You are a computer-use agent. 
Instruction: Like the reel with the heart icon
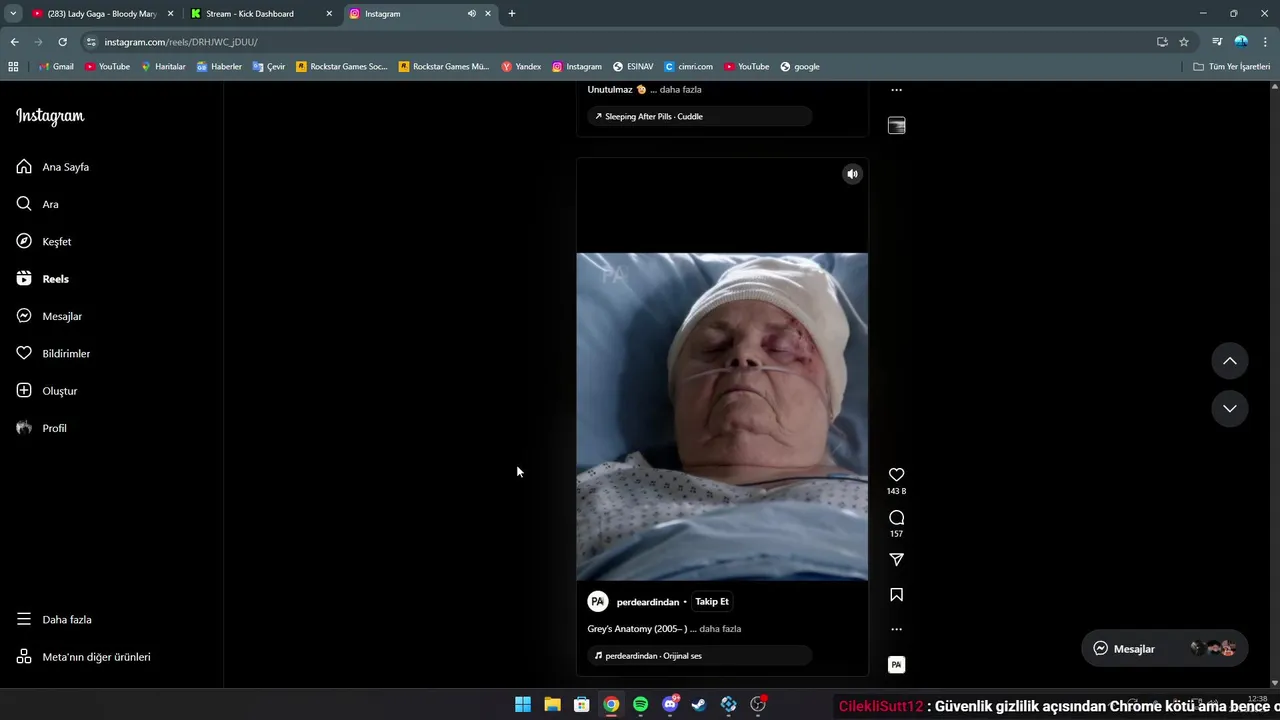click(x=896, y=475)
